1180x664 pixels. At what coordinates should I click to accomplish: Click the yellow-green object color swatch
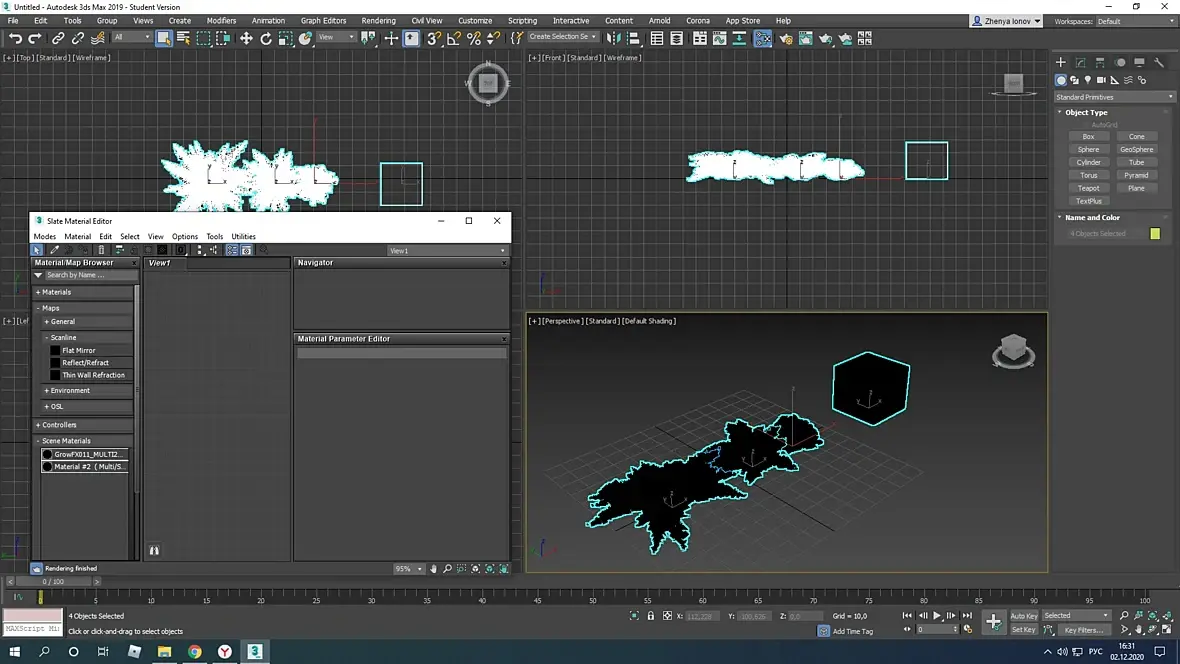point(1155,234)
